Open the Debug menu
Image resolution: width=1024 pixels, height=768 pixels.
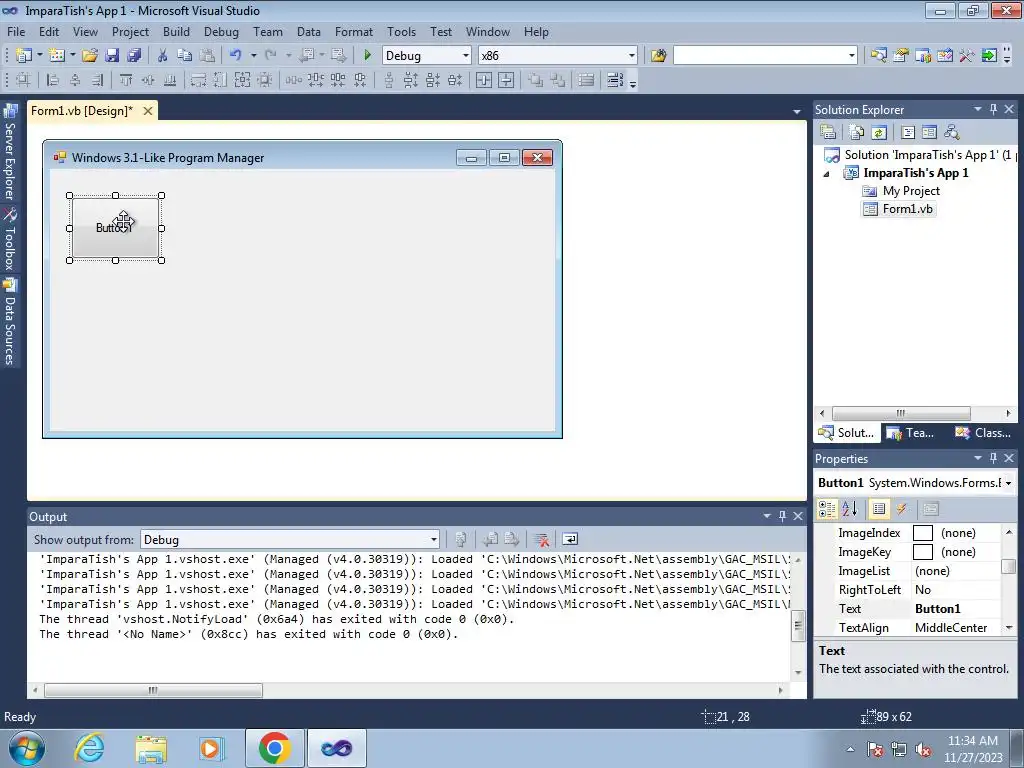click(x=221, y=31)
